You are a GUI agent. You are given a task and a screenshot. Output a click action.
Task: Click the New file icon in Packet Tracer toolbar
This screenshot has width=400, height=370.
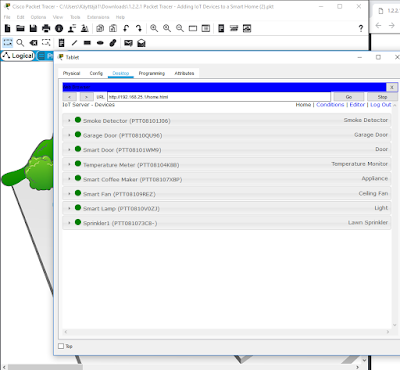point(7,29)
